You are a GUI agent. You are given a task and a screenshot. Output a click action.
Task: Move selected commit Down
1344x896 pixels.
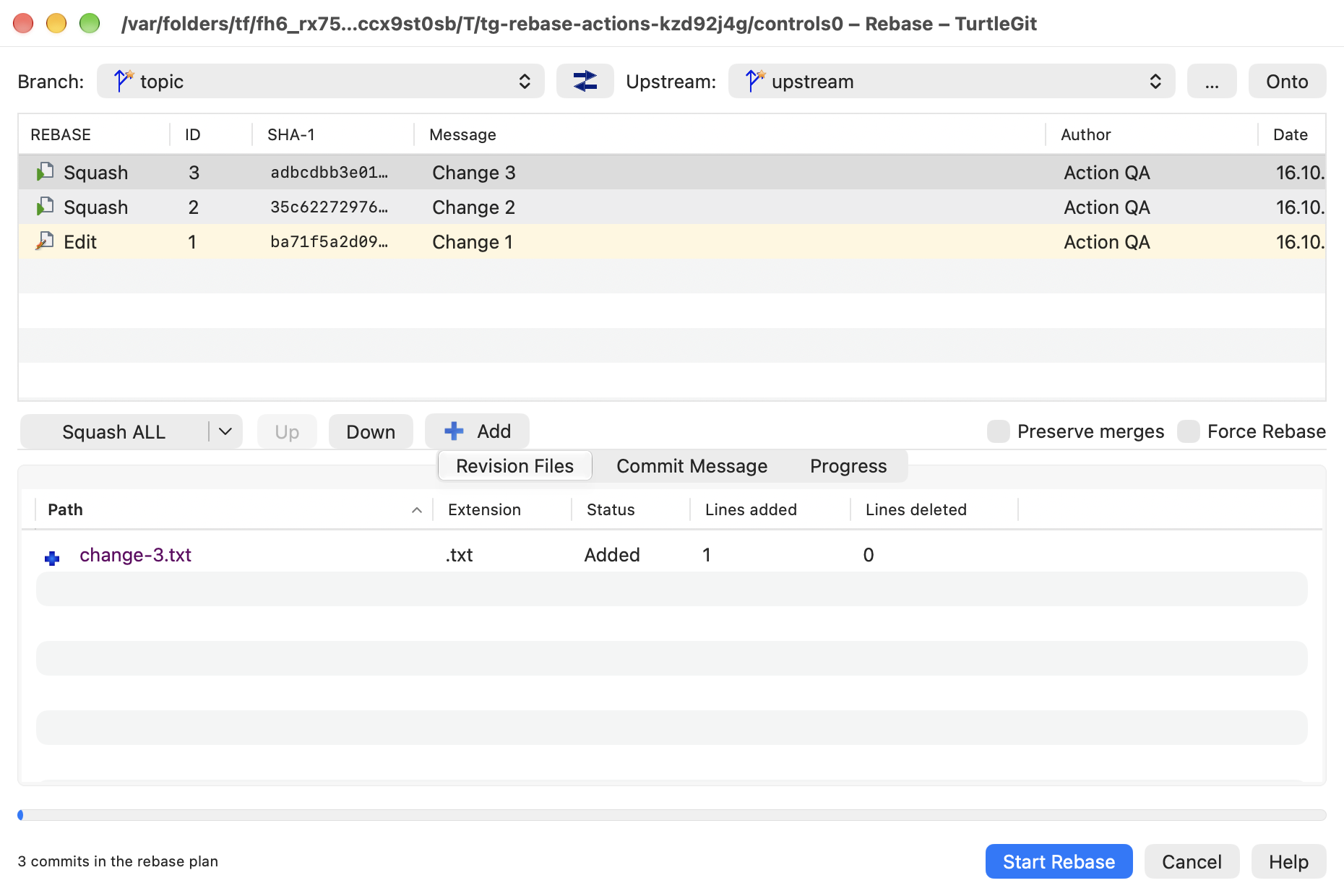pyautogui.click(x=371, y=431)
